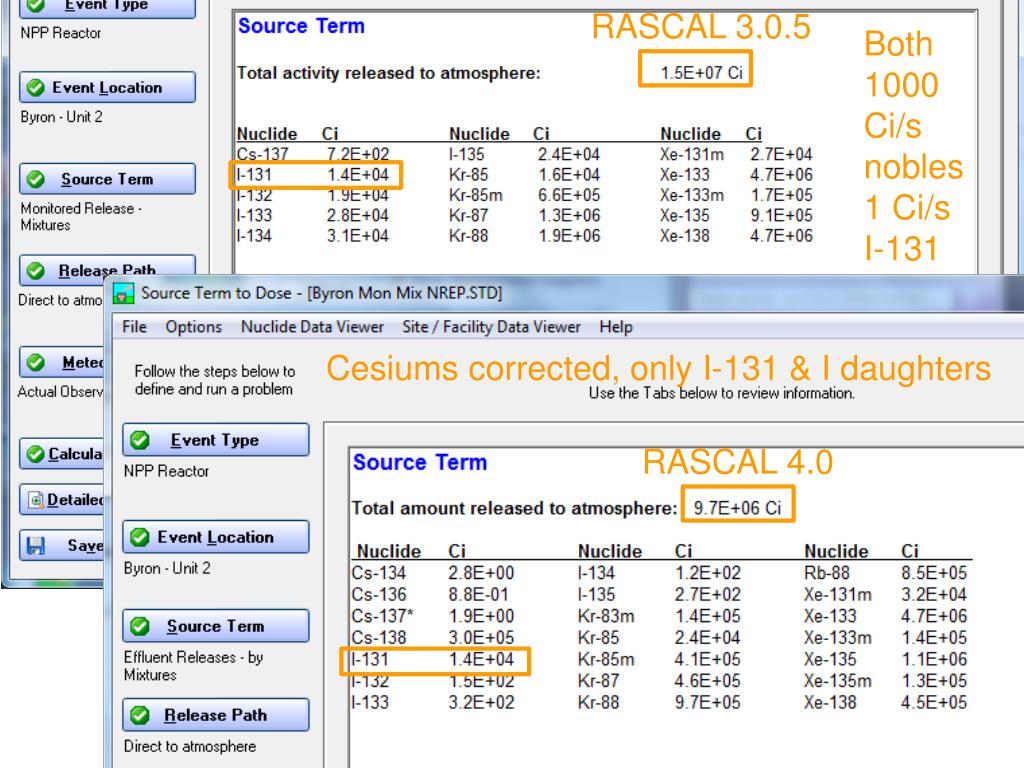Open Detailed results button in back window

pos(62,500)
